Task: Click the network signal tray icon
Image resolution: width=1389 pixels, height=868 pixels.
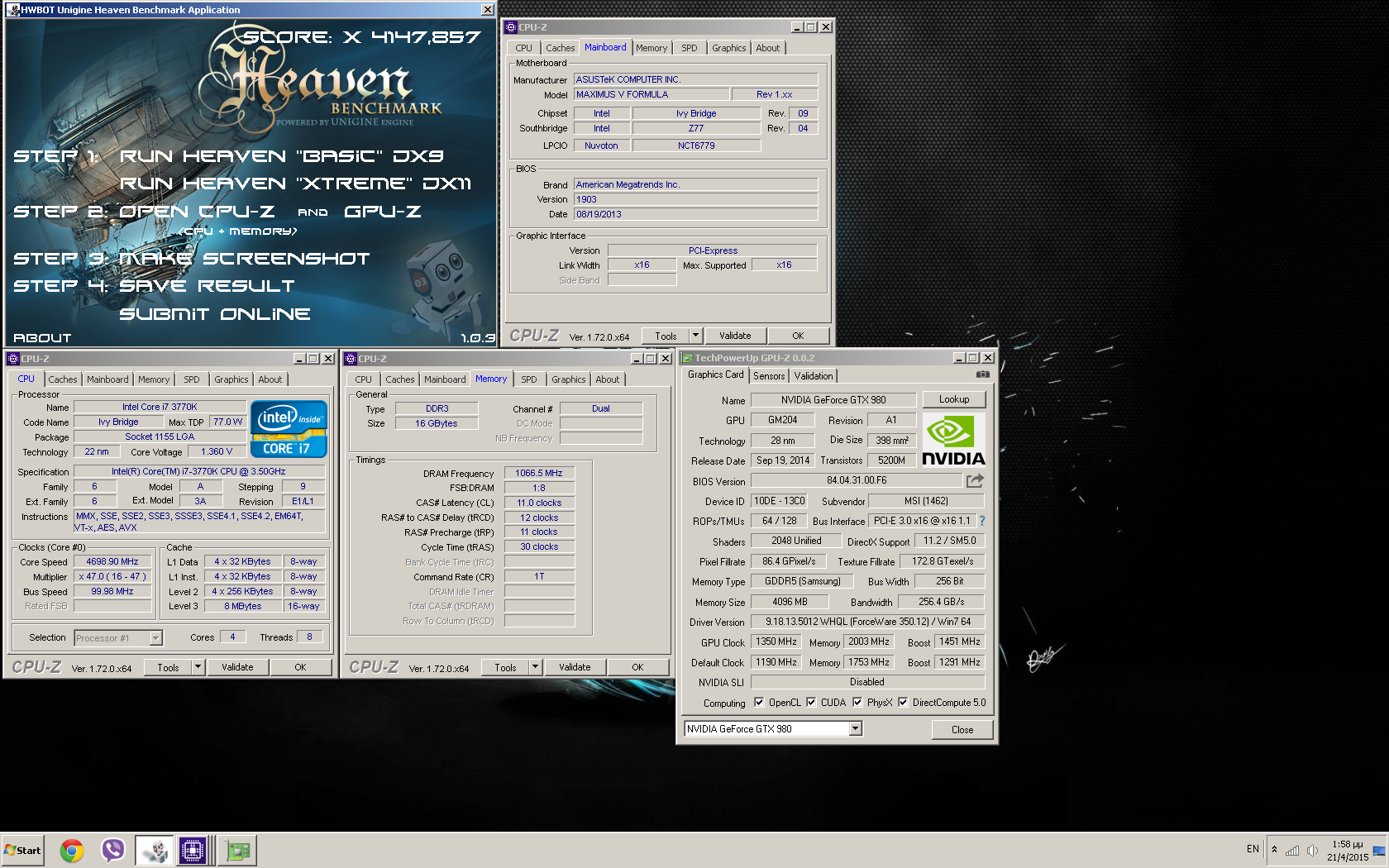Action: (1292, 850)
